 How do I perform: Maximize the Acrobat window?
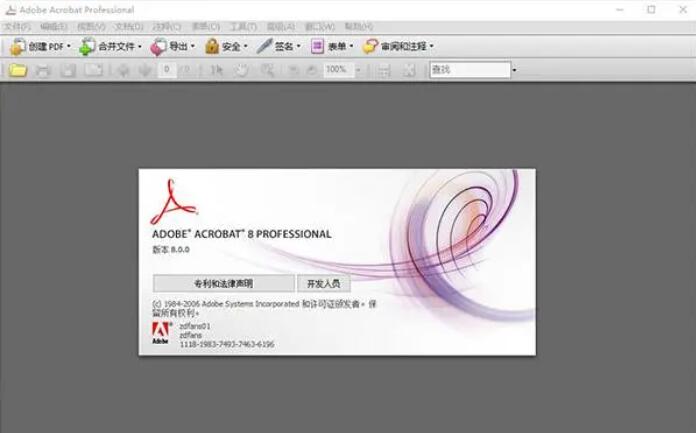click(x=651, y=10)
